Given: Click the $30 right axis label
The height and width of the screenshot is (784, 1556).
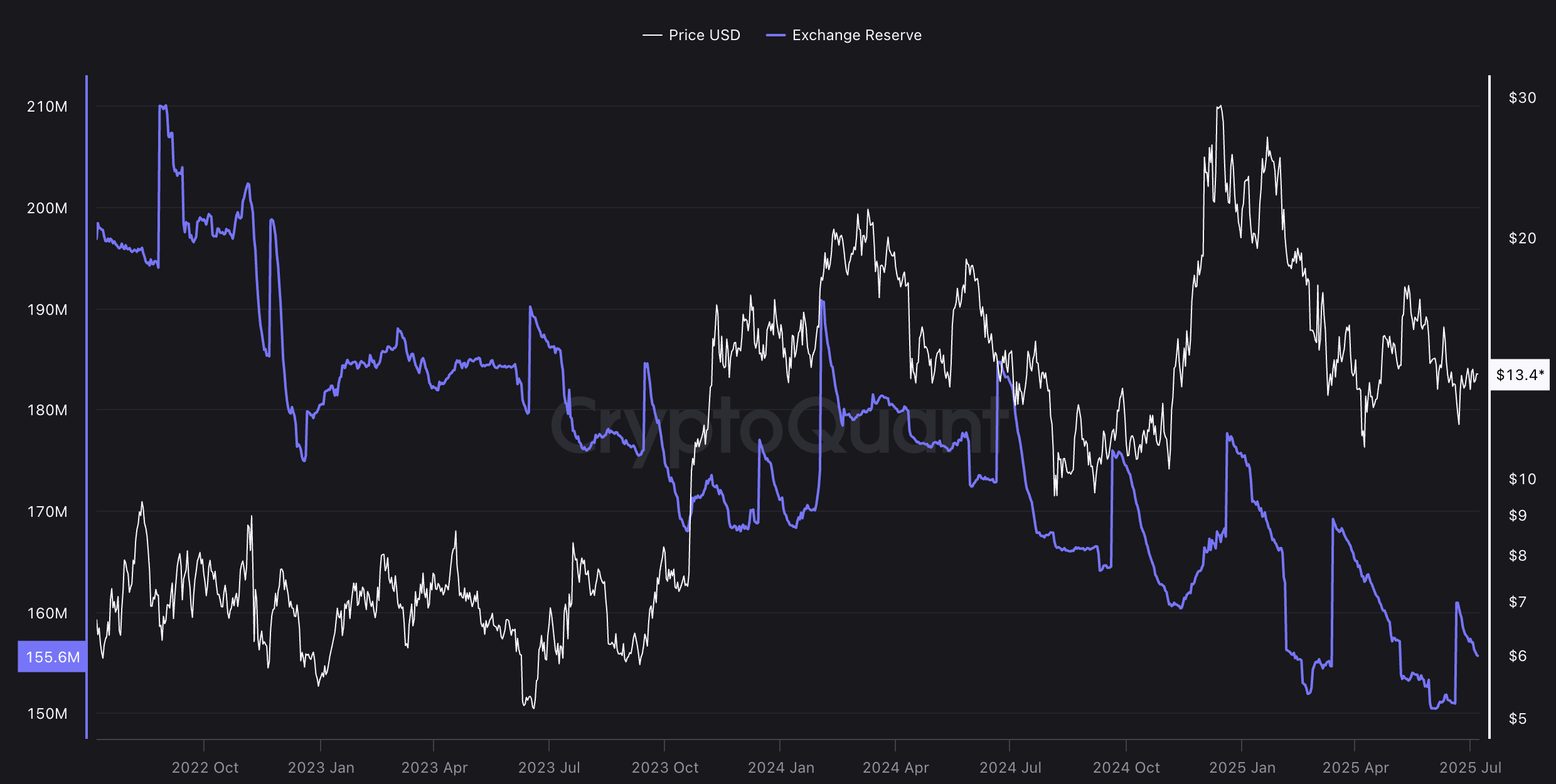Looking at the screenshot, I should point(1523,98).
